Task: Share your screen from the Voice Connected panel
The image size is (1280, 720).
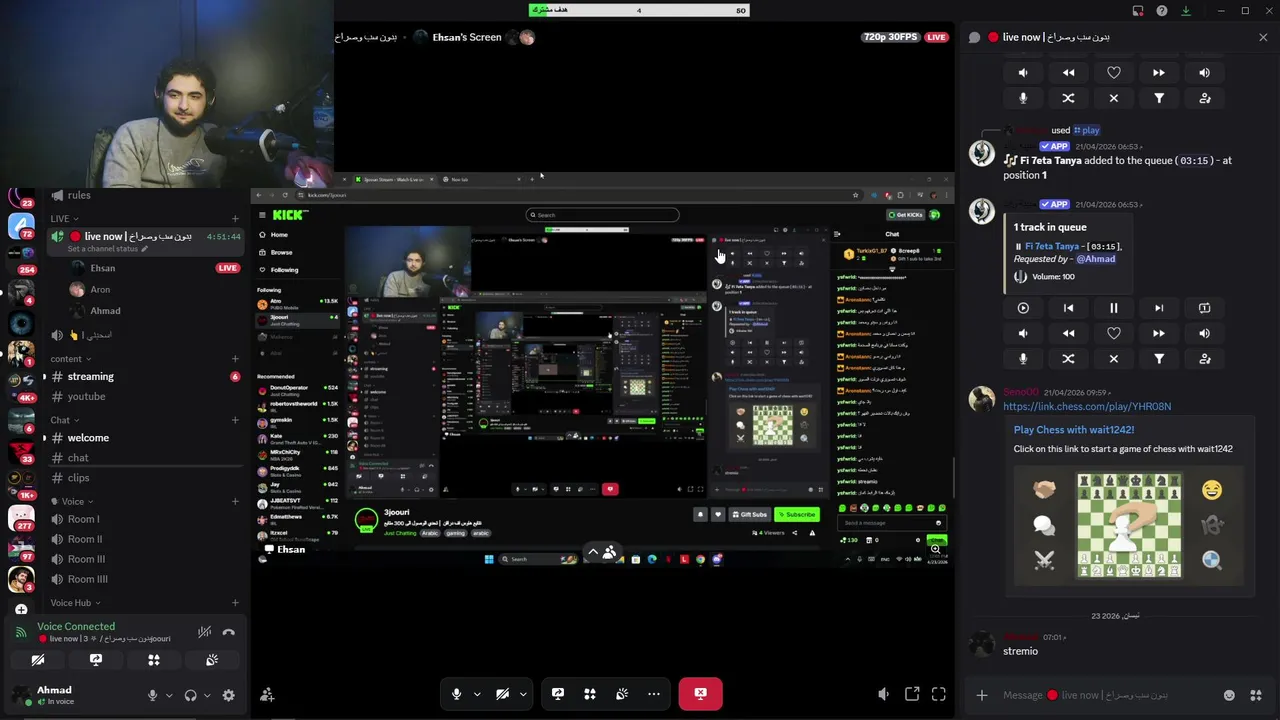Action: pyautogui.click(x=96, y=660)
